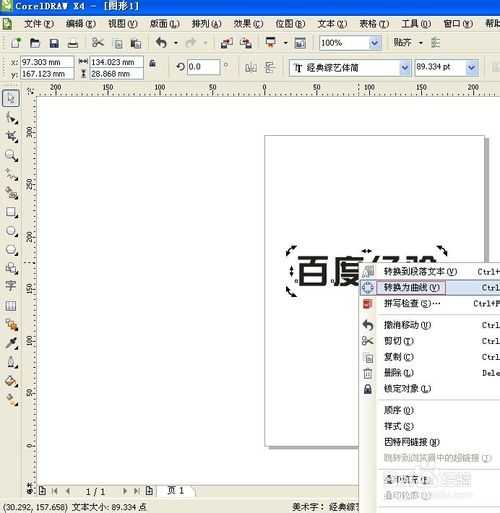Select the Polygon tool
This screenshot has width=500, height=513.
pos(11,249)
